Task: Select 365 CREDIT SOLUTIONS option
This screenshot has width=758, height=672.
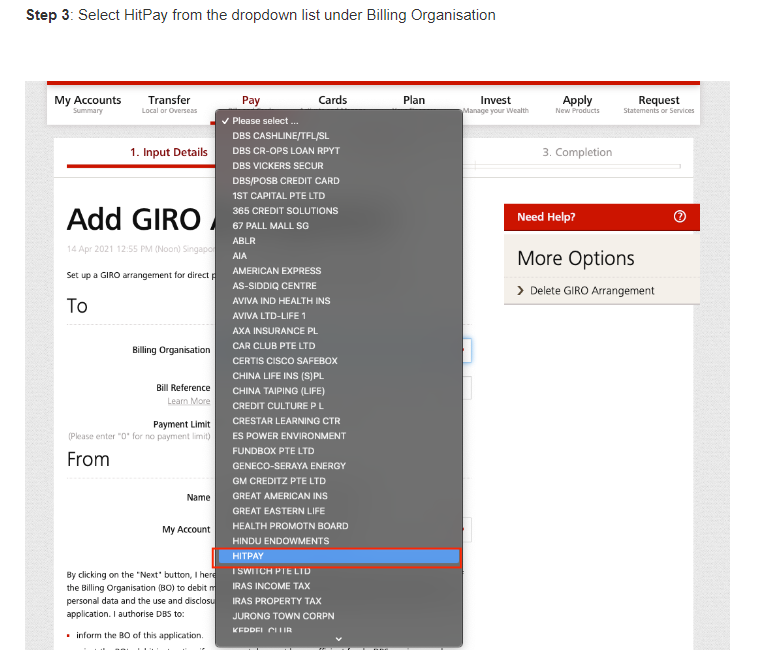Action: pyautogui.click(x=339, y=211)
